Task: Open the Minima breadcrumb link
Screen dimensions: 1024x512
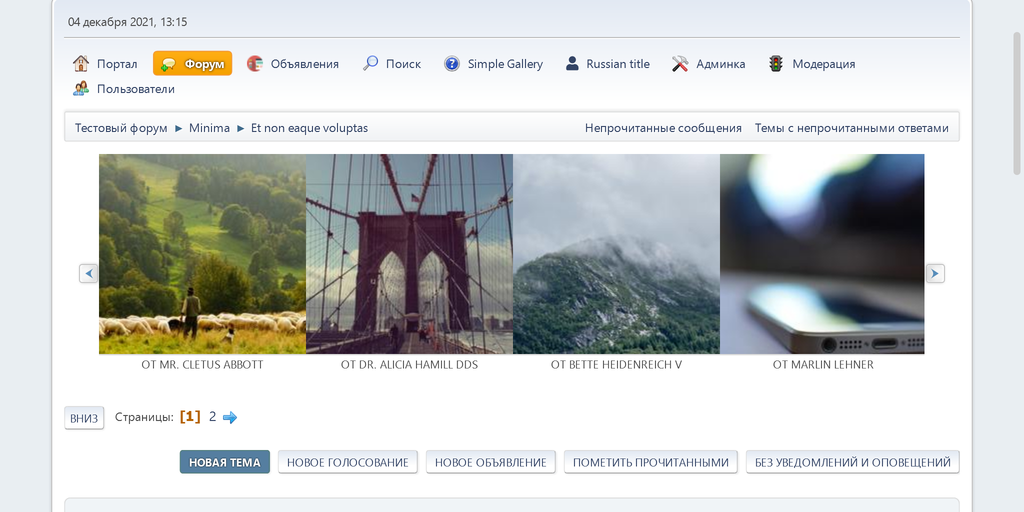Action: tap(209, 128)
